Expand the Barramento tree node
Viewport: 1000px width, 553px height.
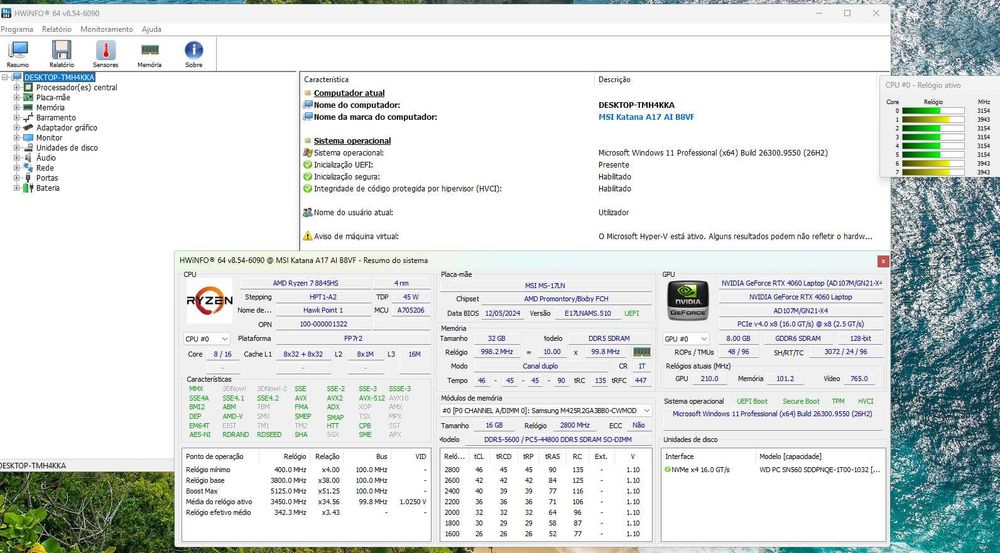[17, 117]
